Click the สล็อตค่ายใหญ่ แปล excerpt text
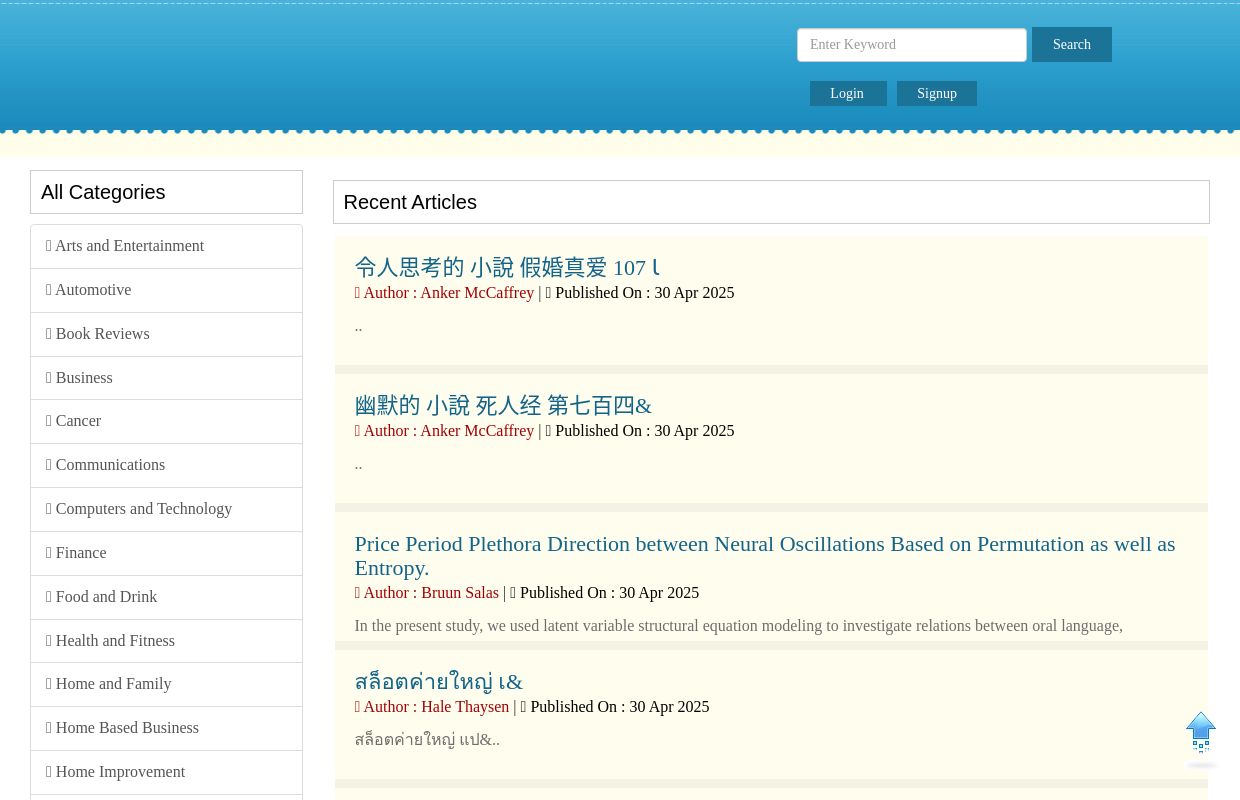This screenshot has height=800, width=1240. (427, 740)
